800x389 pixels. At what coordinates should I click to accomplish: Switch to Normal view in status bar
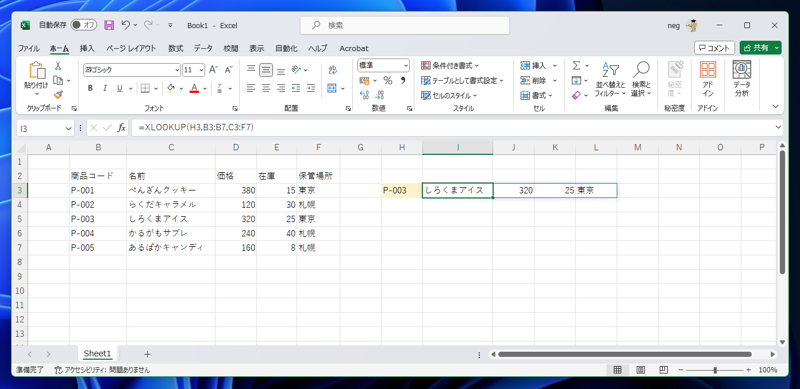tap(617, 370)
